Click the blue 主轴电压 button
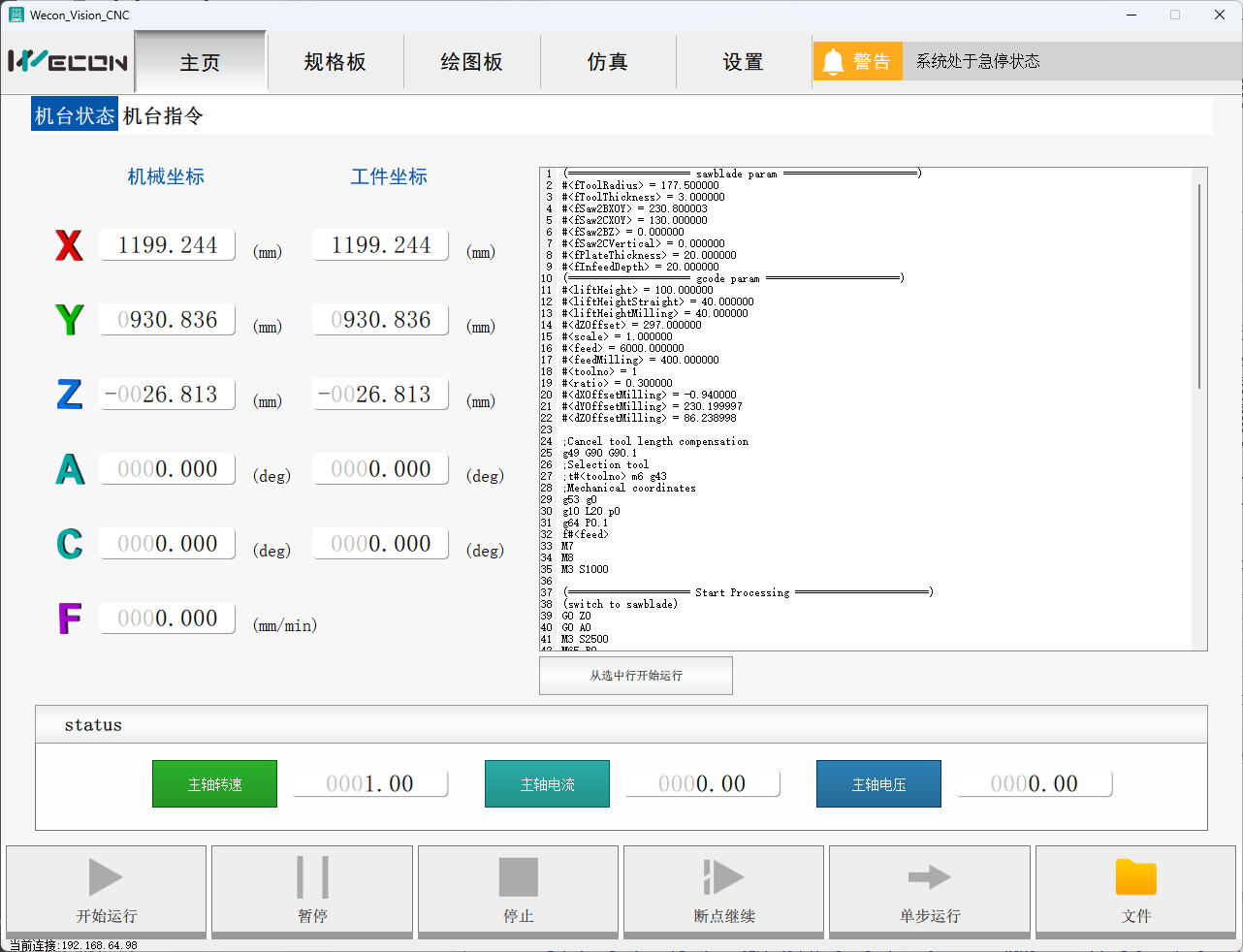 point(878,784)
